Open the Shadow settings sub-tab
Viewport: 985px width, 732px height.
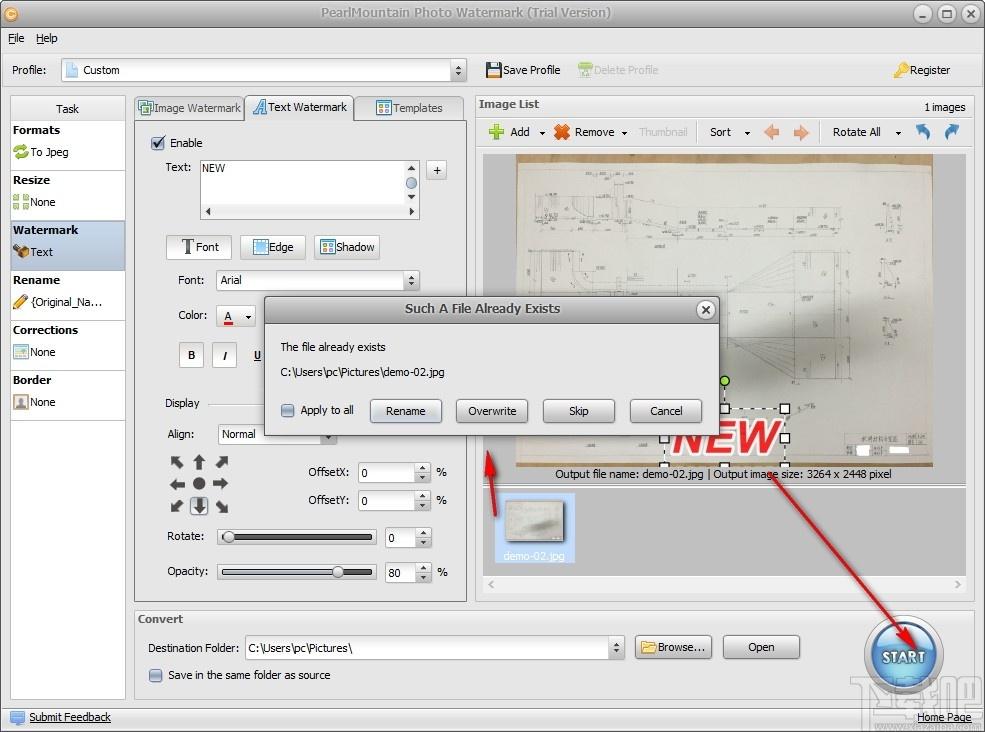pyautogui.click(x=347, y=247)
